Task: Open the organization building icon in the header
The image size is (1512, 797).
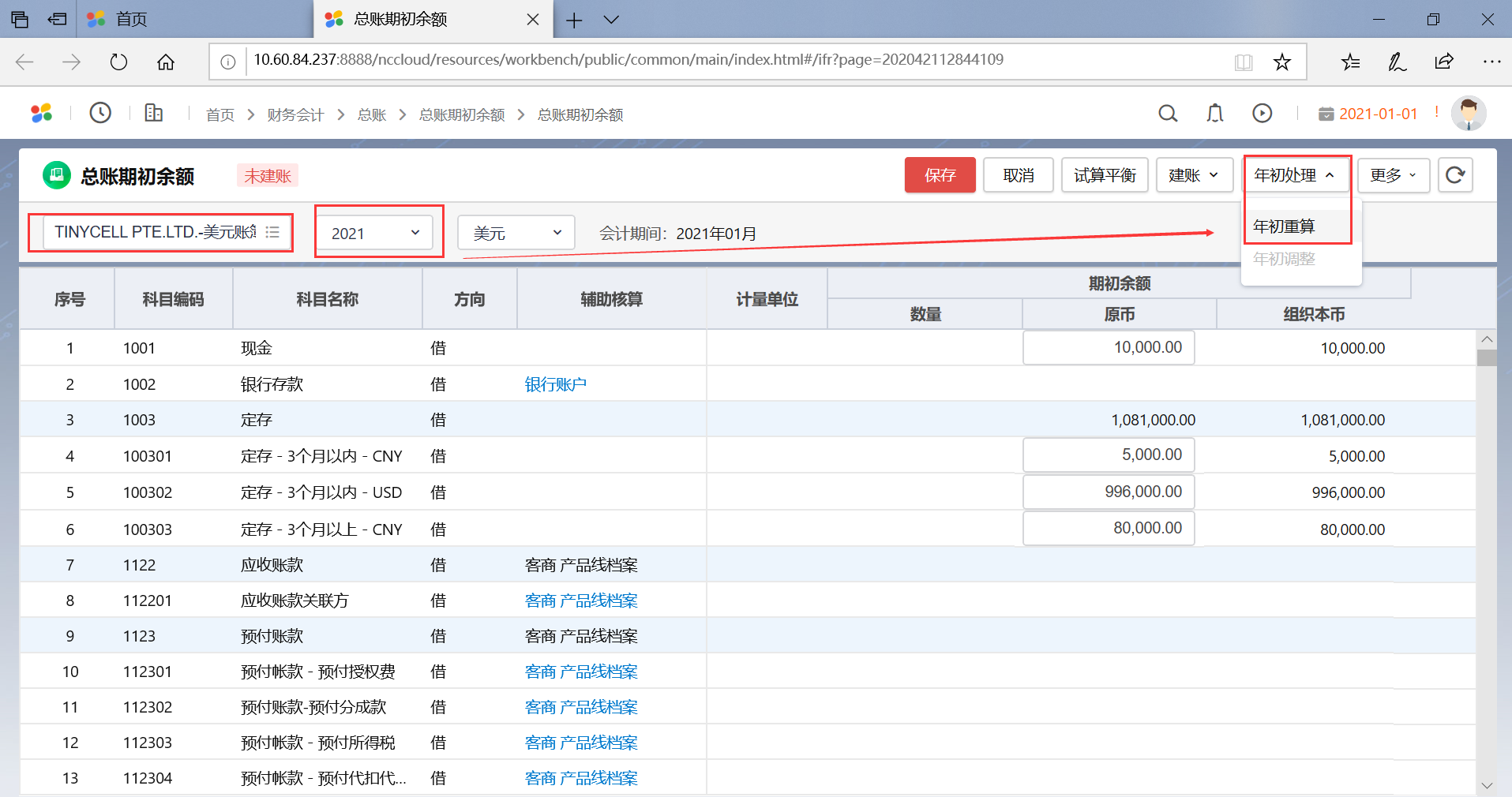Action: tap(154, 113)
